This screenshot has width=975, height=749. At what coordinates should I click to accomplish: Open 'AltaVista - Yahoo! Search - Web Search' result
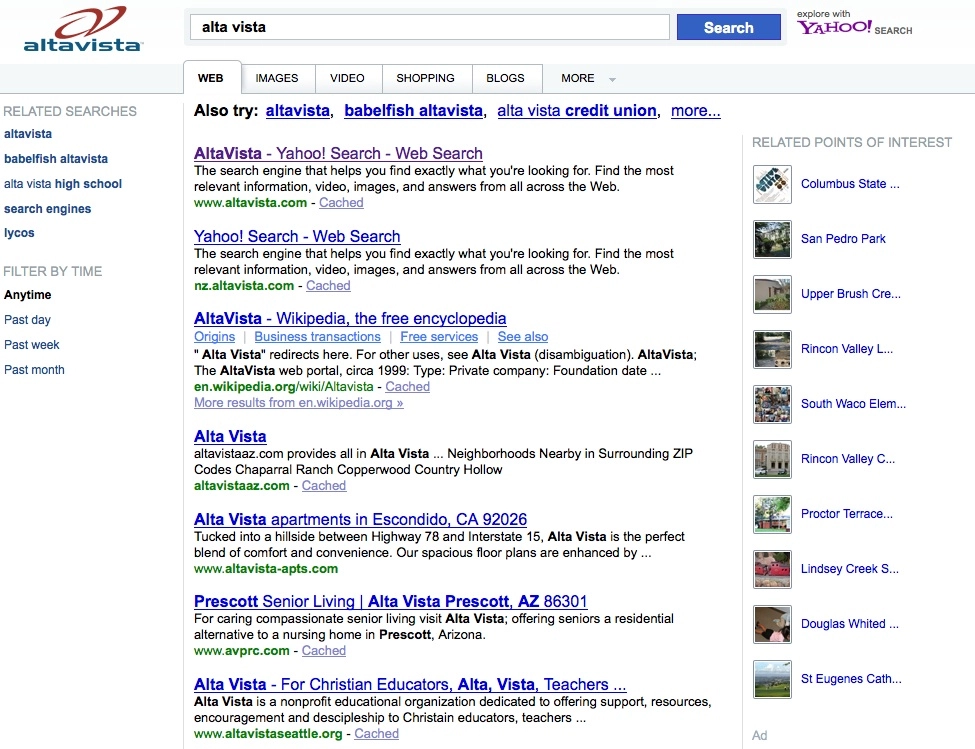tap(338, 154)
